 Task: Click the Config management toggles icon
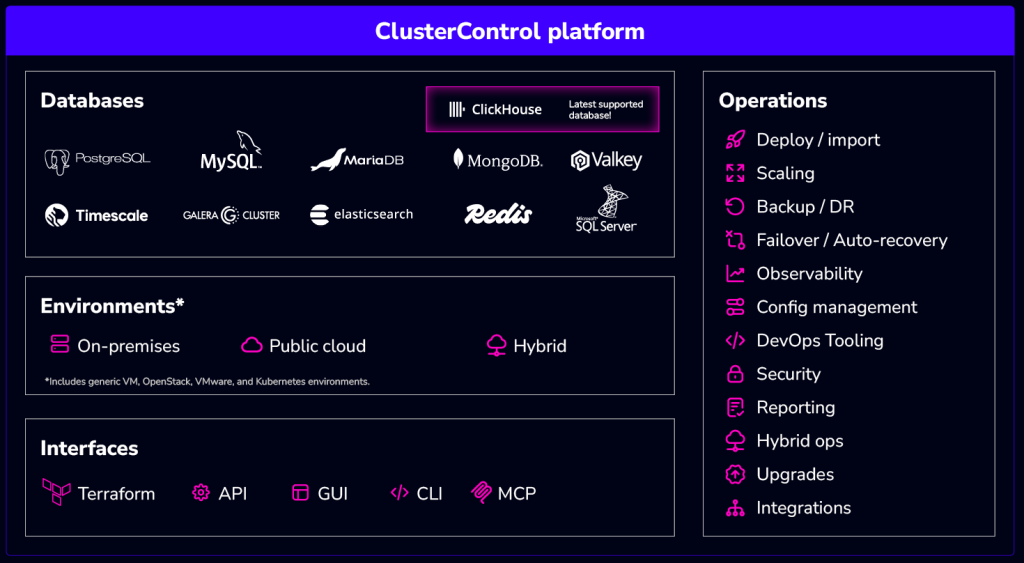[x=735, y=307]
